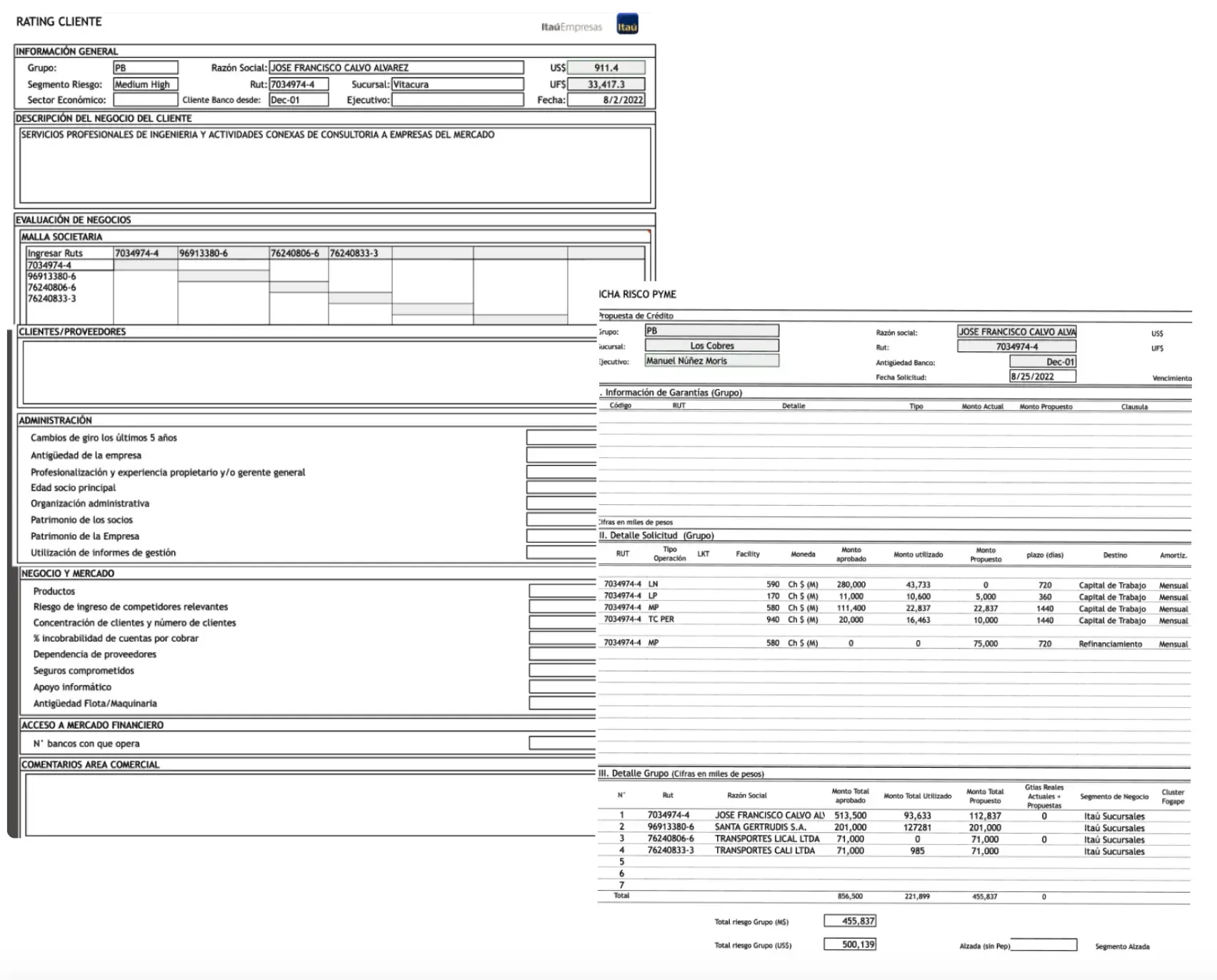Screen dimensions: 1217x980
Task: Click field for Cambios de giro últimos 5 años
Action: point(561,438)
